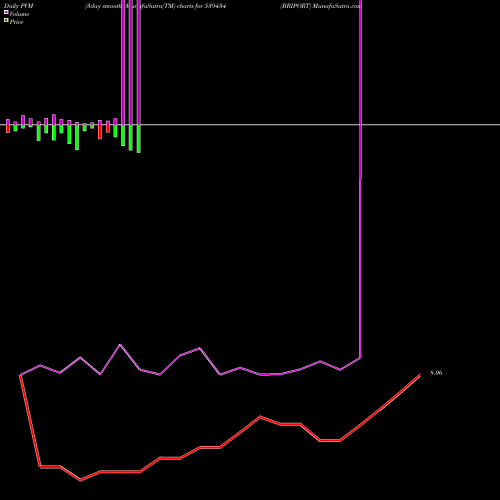Click the '(BRIPORT) MunafaSutra.com' text
The image size is (500, 500).
tap(320, 6)
